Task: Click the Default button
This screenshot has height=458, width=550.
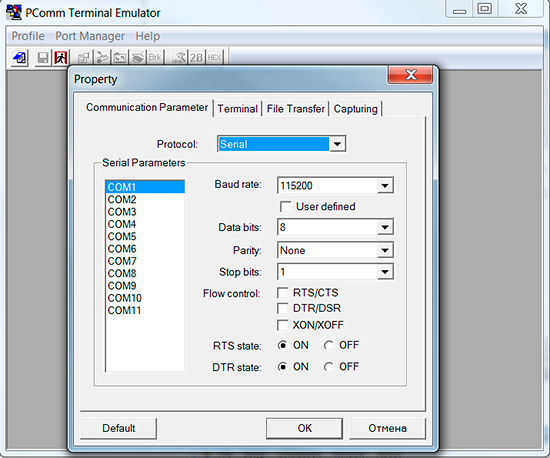Action: point(119,428)
